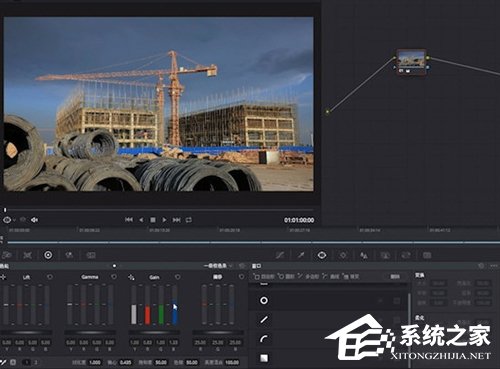Toggle viewer bypass eye icon

click(x=7, y=220)
